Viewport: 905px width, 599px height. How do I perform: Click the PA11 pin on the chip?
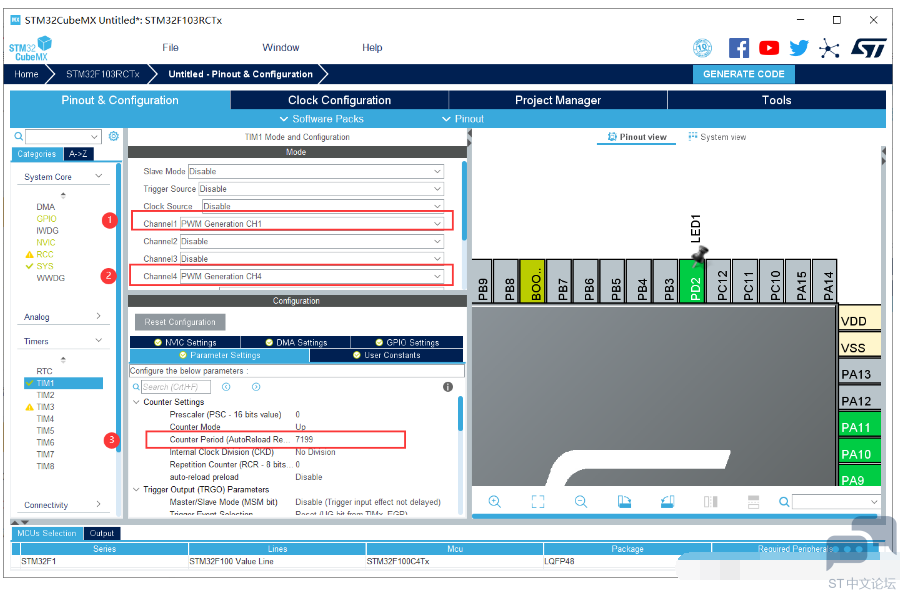(859, 427)
